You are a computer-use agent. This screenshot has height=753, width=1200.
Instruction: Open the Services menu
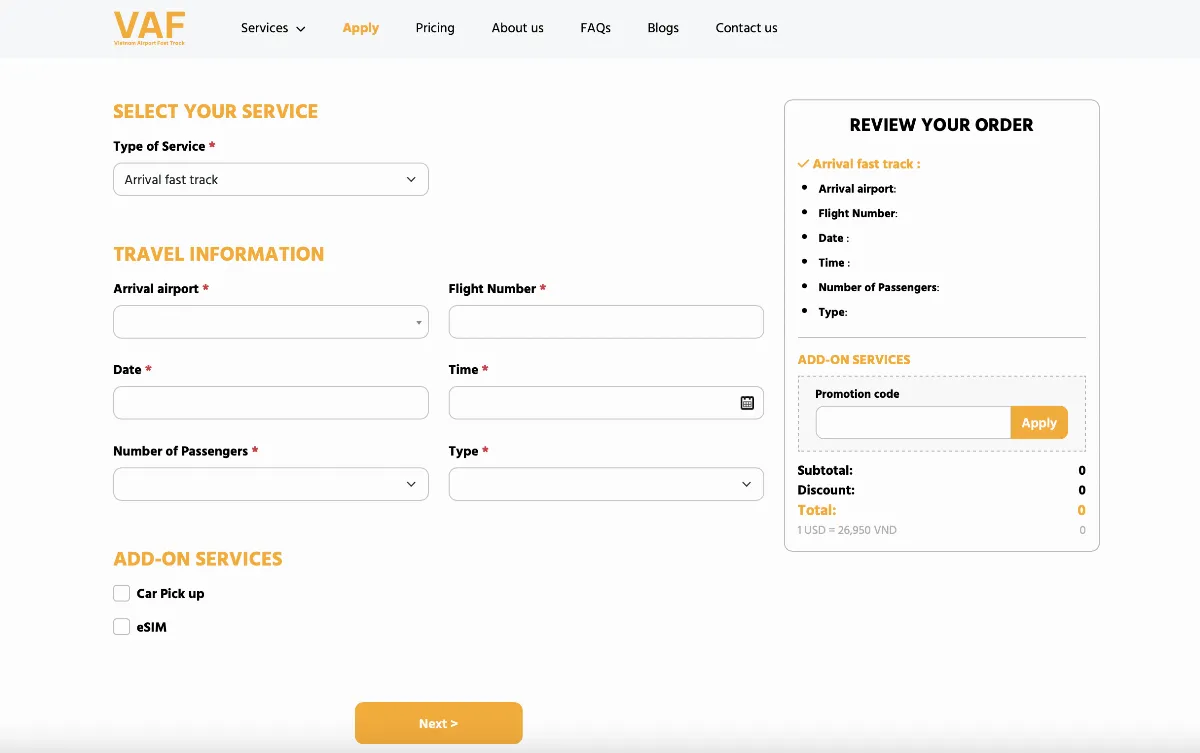pyautogui.click(x=273, y=28)
